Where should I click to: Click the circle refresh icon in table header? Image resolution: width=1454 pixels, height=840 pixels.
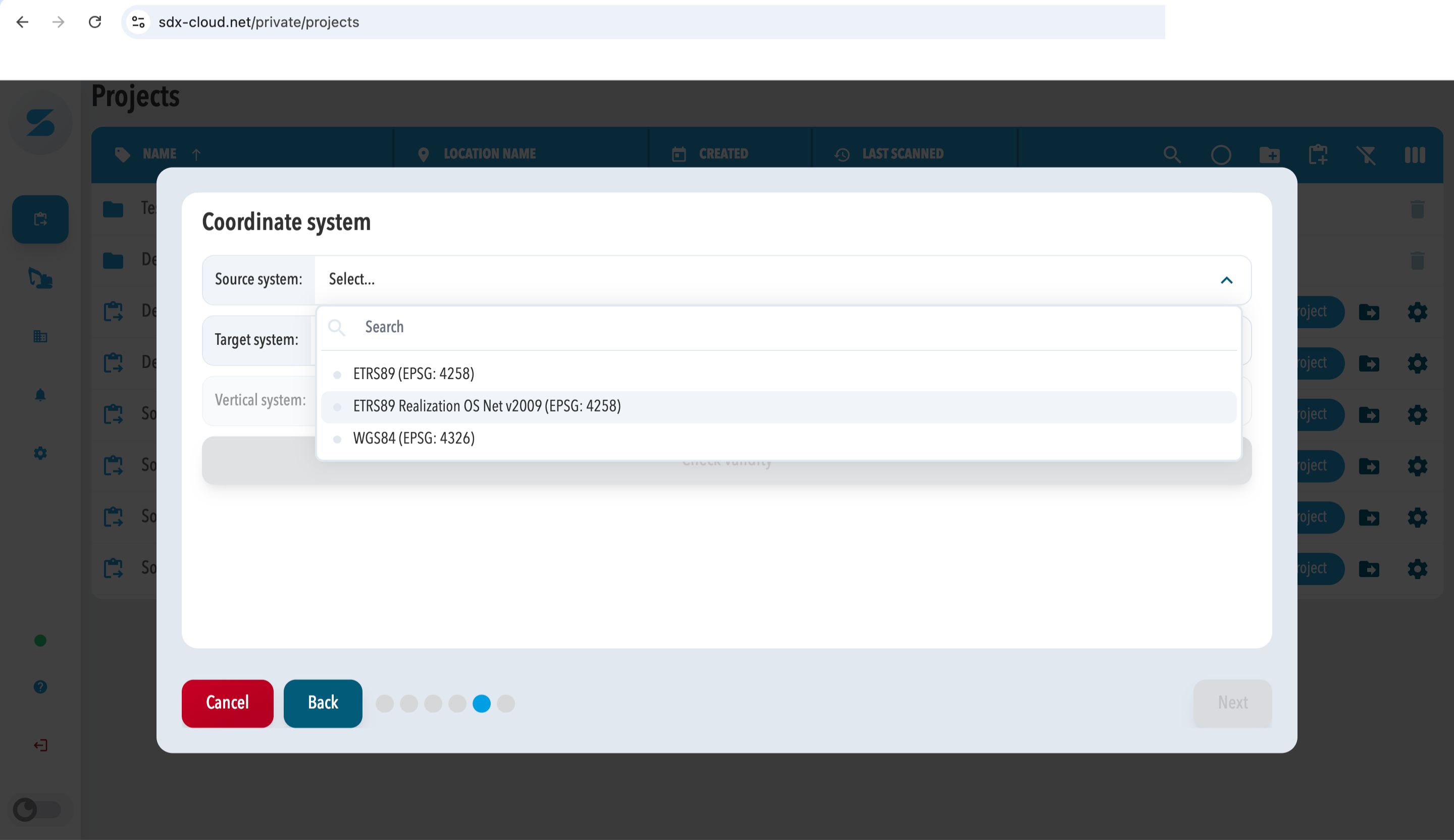click(x=1221, y=154)
